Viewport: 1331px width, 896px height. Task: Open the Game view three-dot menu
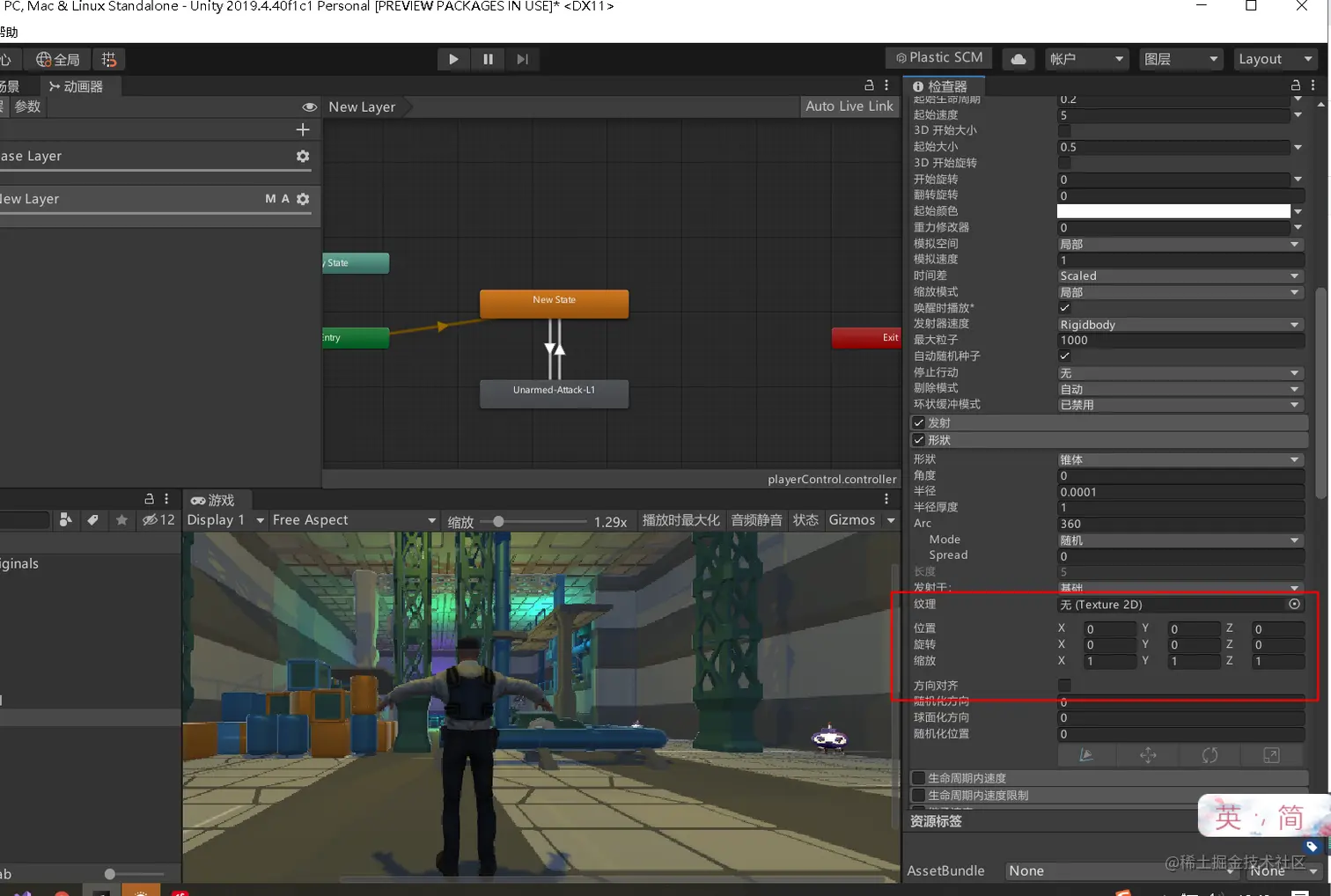click(886, 499)
